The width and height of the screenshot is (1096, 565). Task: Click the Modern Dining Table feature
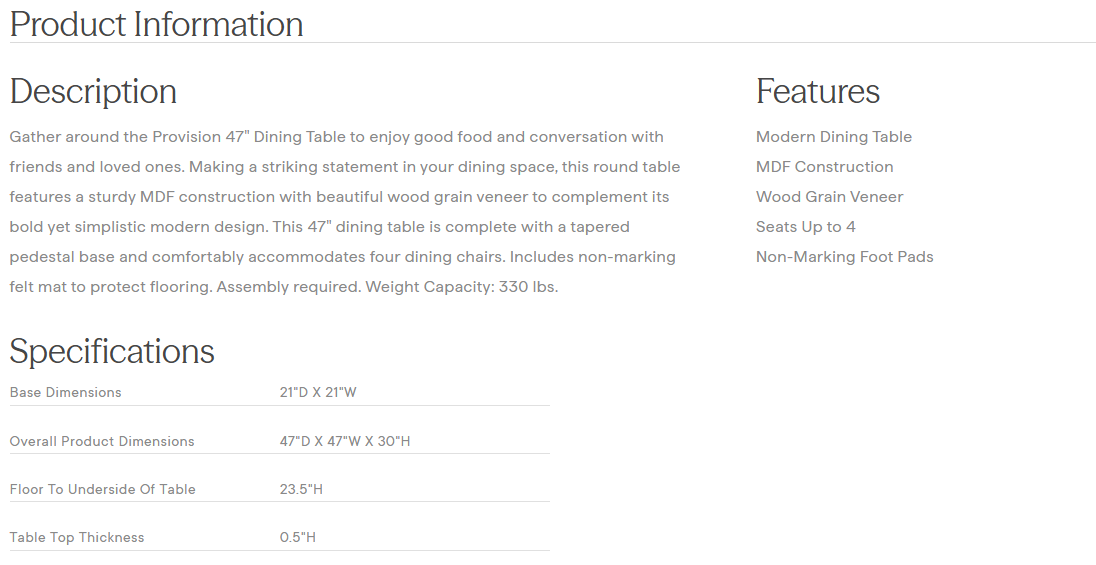click(833, 137)
